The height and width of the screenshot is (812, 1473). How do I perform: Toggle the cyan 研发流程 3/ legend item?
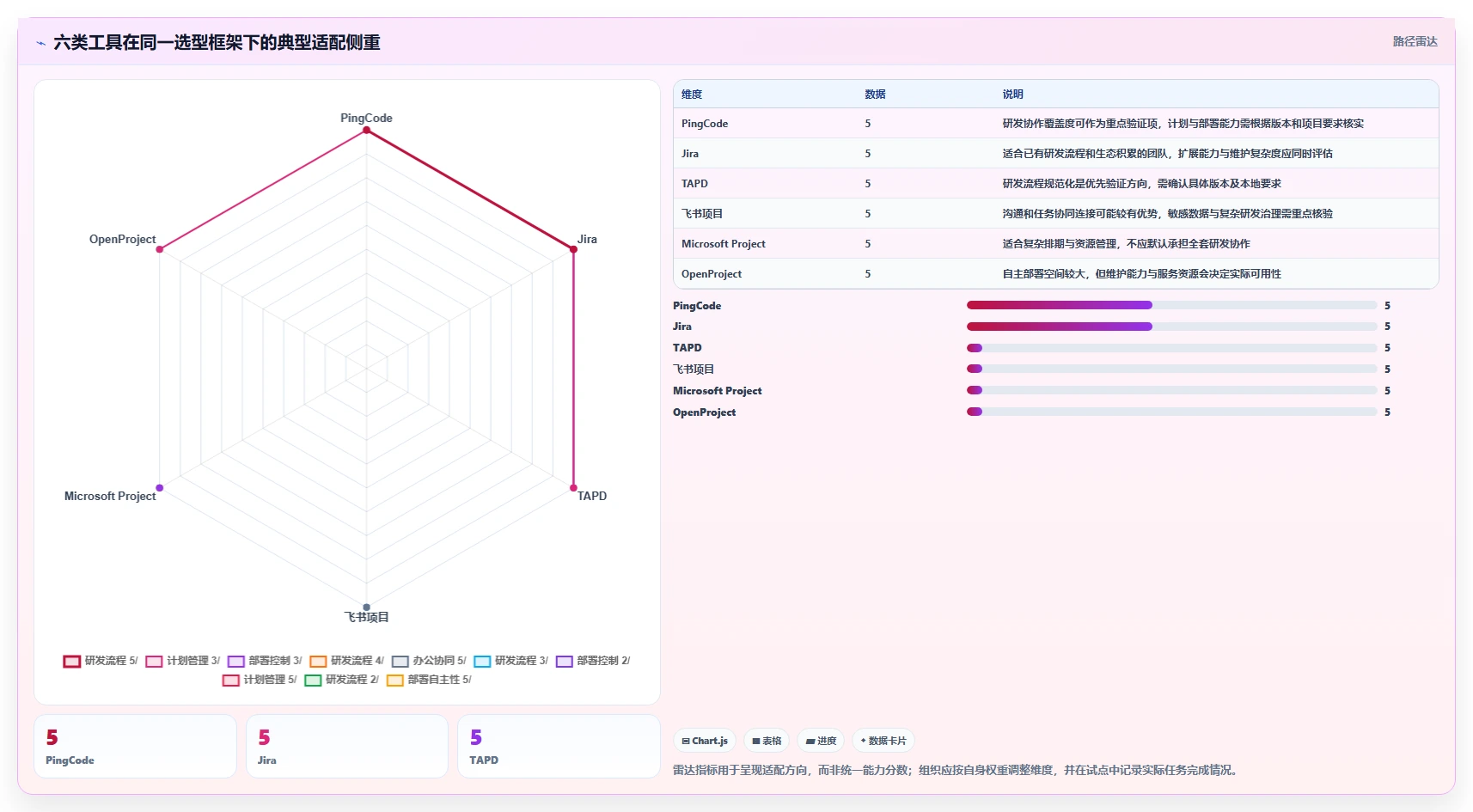511,661
